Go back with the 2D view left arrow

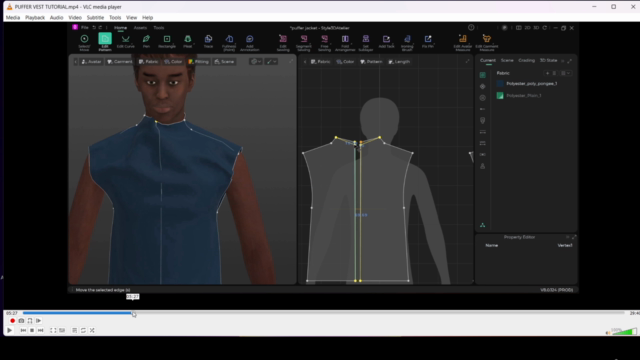[305, 62]
